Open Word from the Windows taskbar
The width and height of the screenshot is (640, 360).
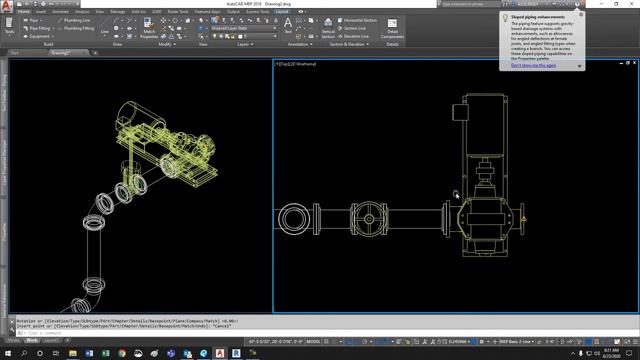coord(89,353)
